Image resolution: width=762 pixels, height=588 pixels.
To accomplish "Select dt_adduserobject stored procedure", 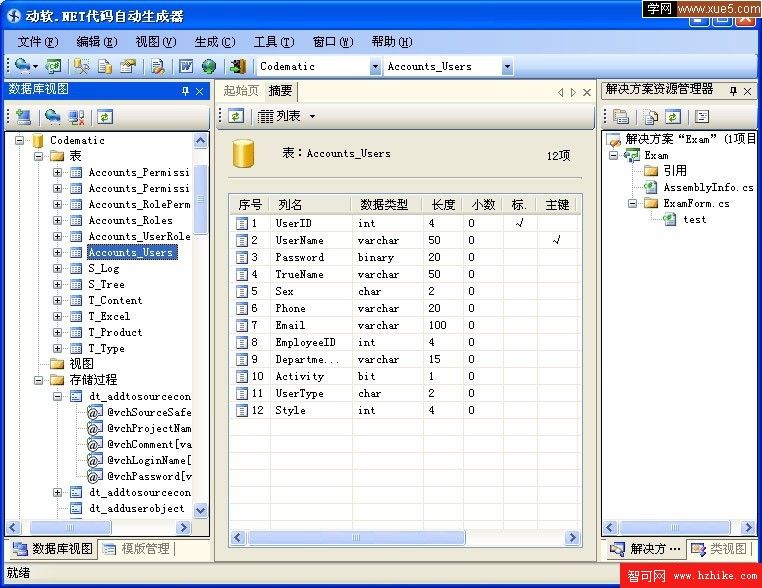I will (137, 509).
